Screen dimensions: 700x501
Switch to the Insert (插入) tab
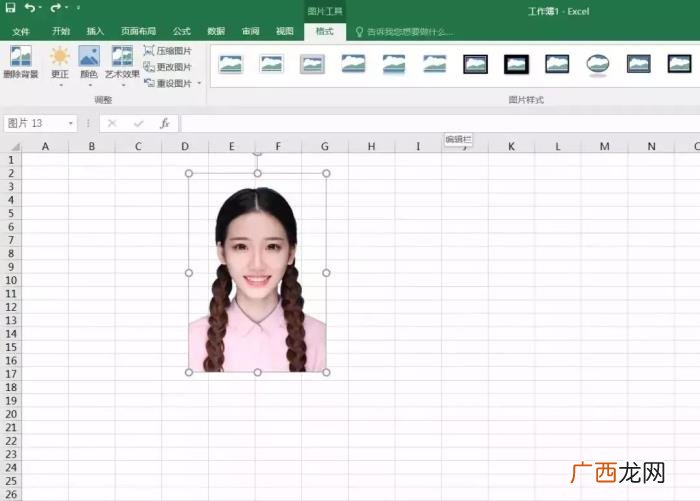(x=95, y=31)
